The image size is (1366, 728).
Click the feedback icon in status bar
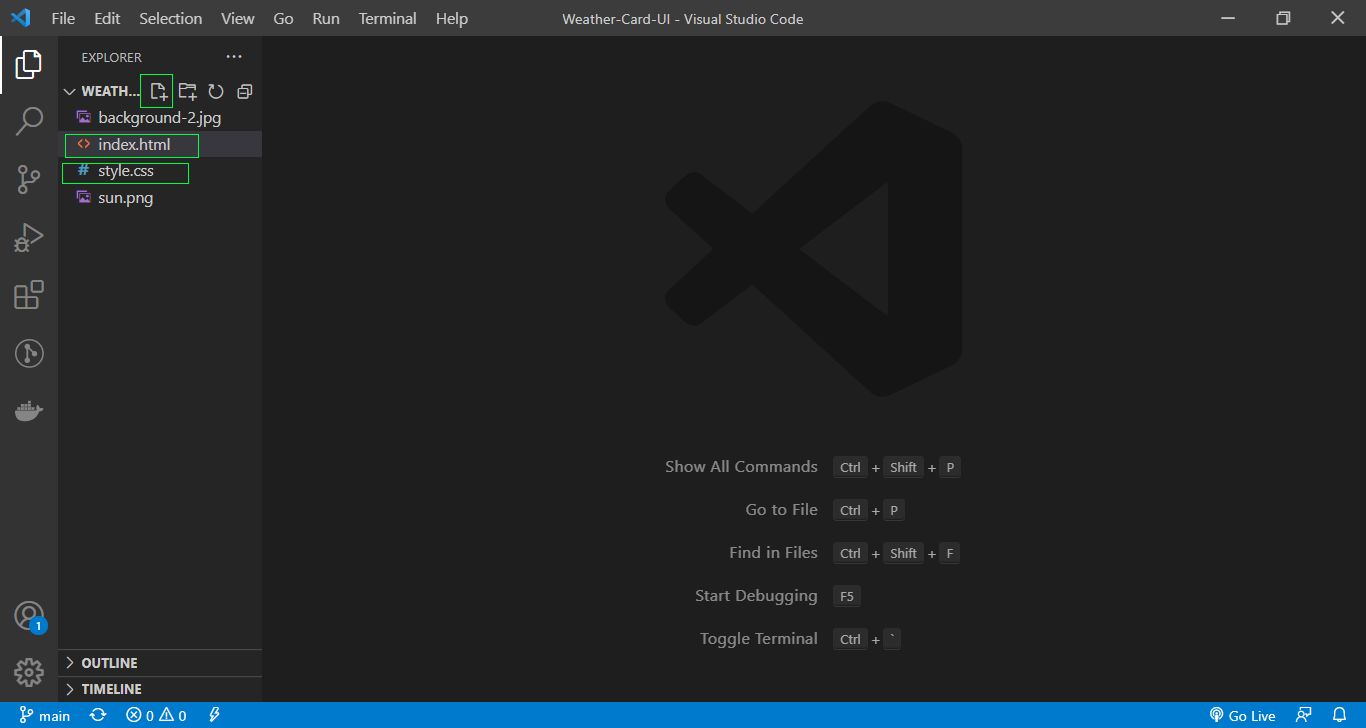1303,715
